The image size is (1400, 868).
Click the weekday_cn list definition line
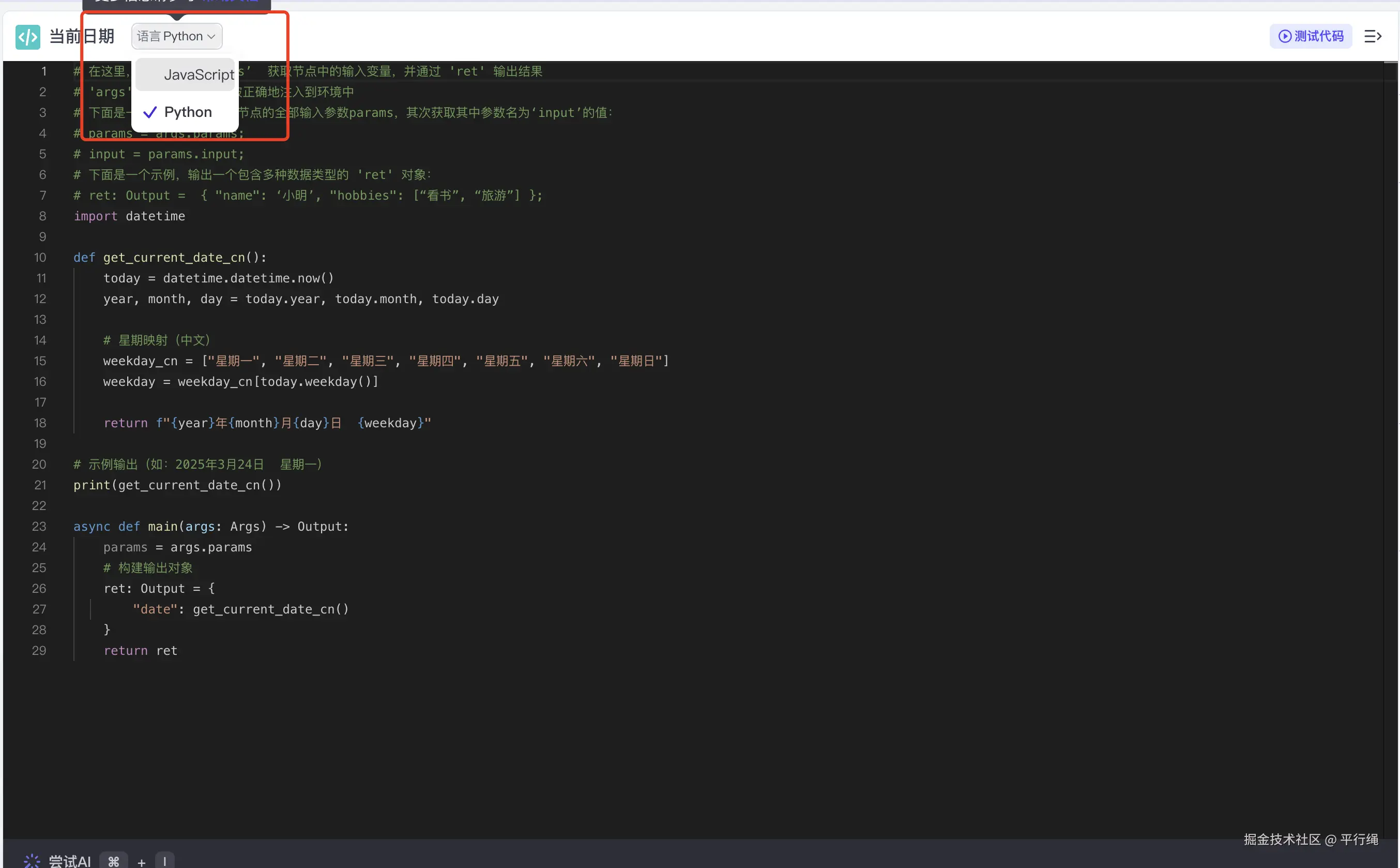pos(386,361)
